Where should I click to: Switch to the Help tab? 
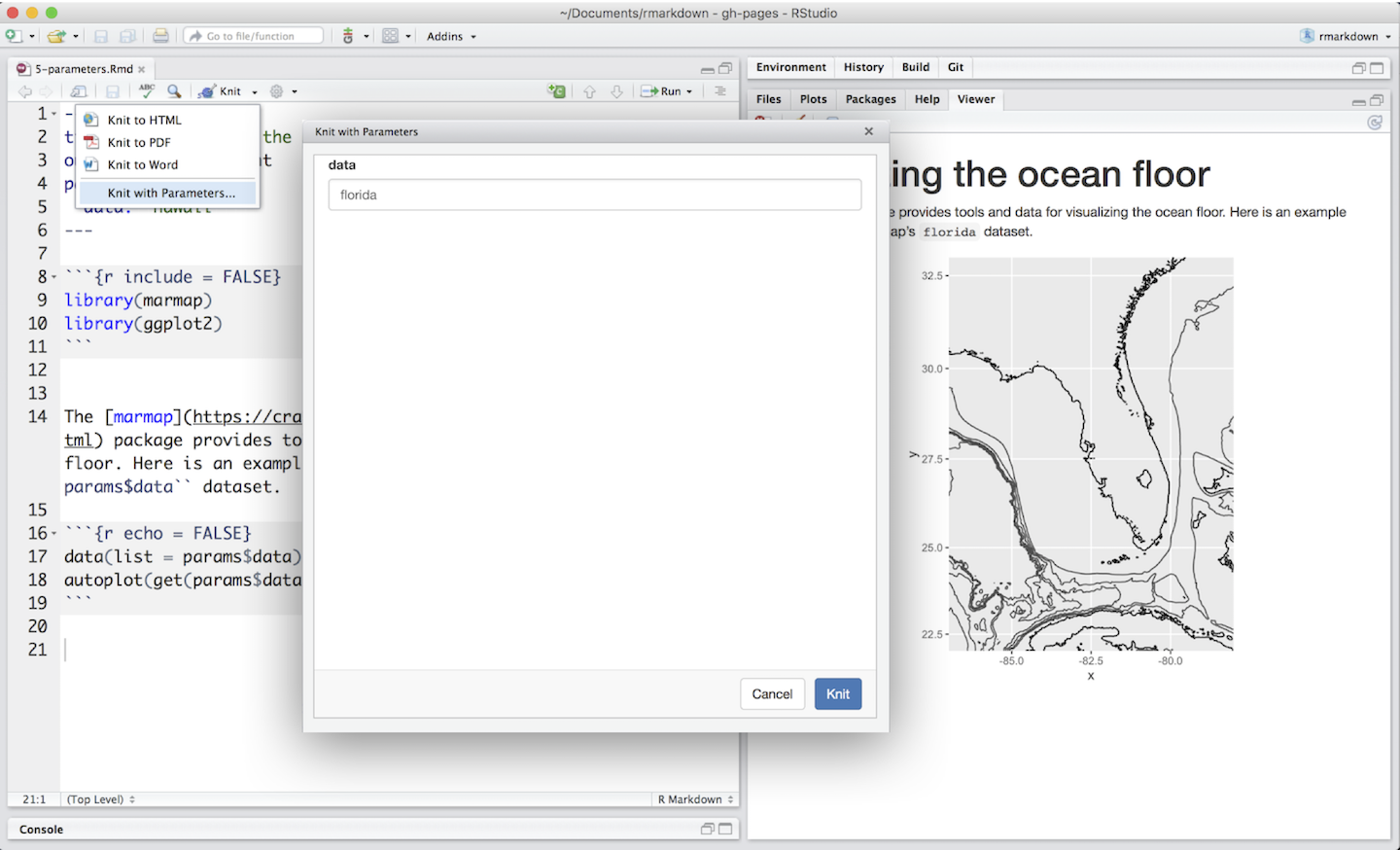[927, 99]
